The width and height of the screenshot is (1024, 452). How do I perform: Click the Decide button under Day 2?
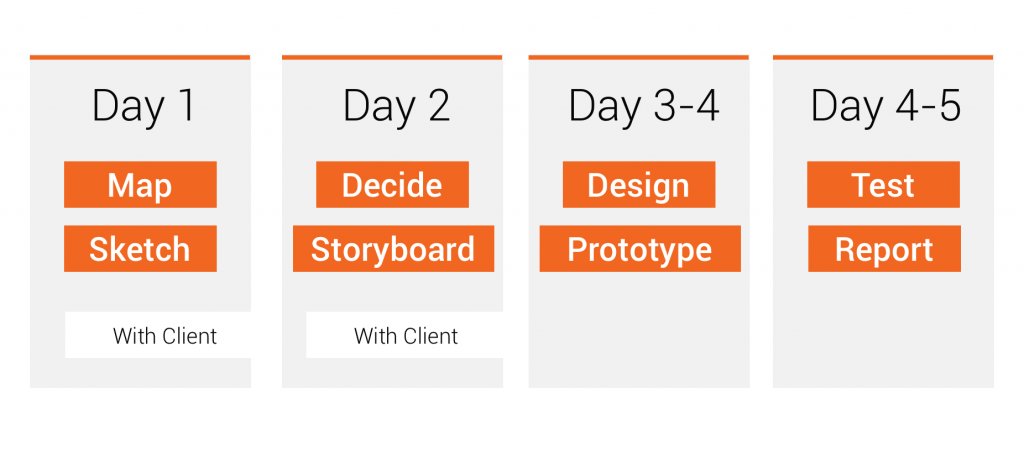point(392,185)
